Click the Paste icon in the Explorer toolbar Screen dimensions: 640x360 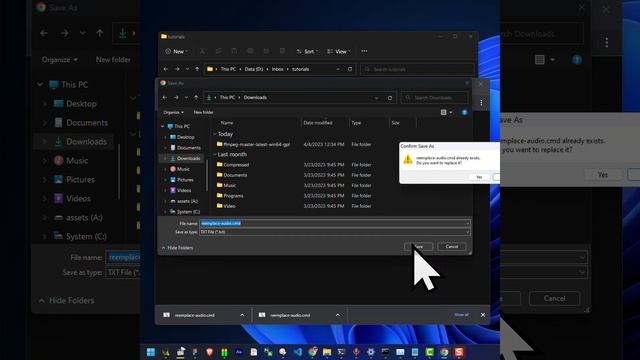click(234, 51)
